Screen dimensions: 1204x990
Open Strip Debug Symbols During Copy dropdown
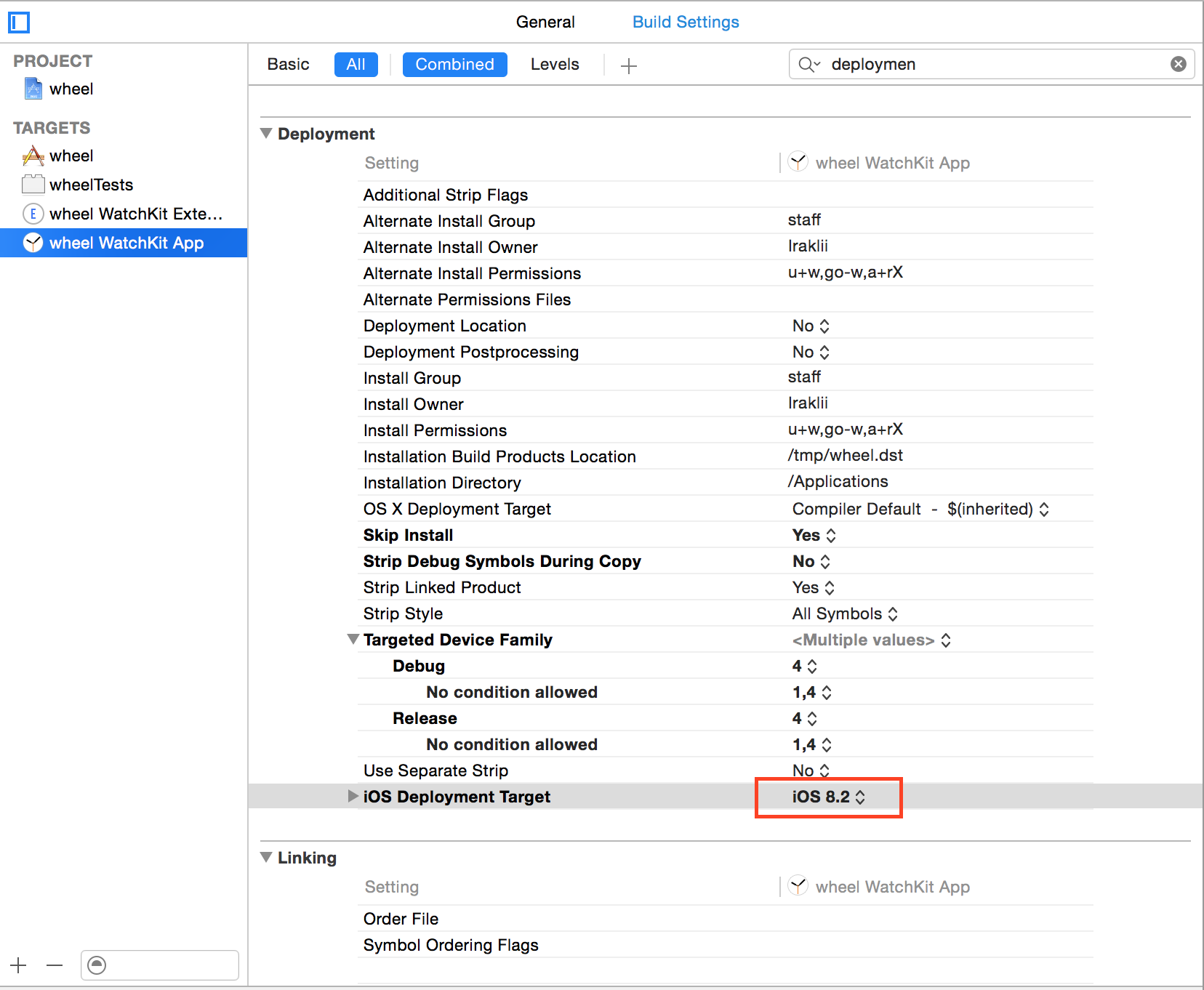pyautogui.click(x=811, y=561)
